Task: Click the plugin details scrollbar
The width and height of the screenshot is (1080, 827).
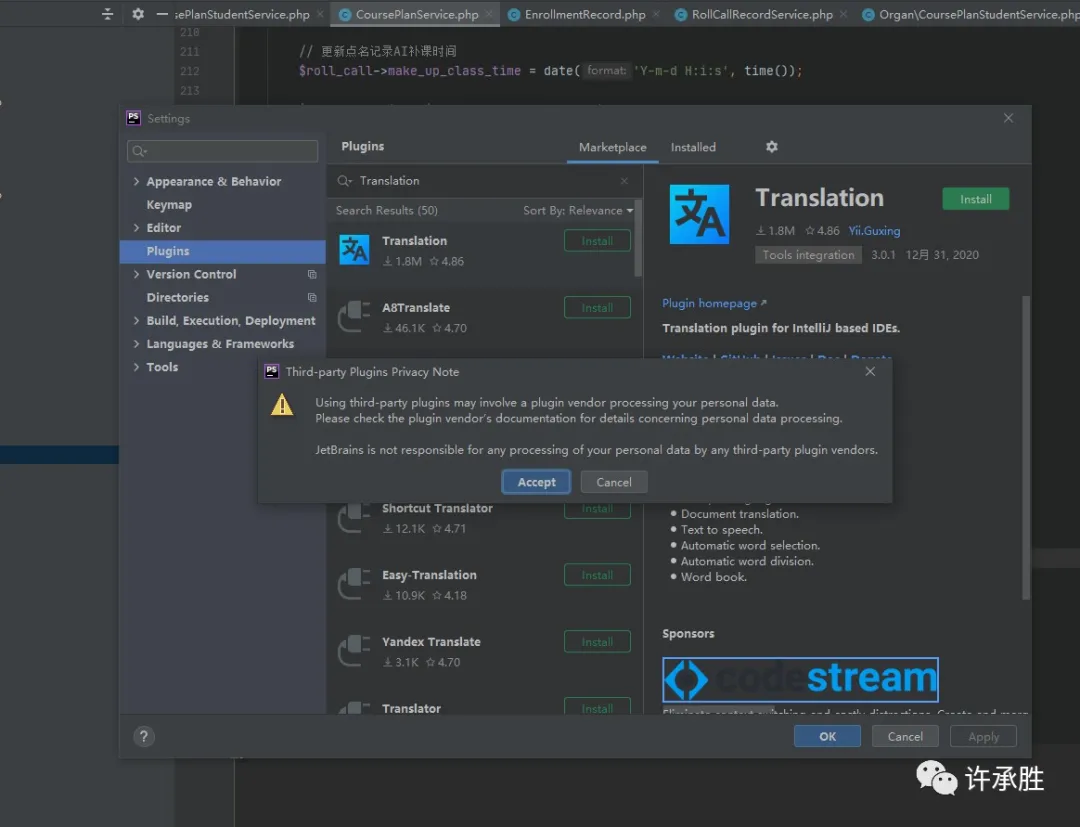Action: tap(1026, 448)
